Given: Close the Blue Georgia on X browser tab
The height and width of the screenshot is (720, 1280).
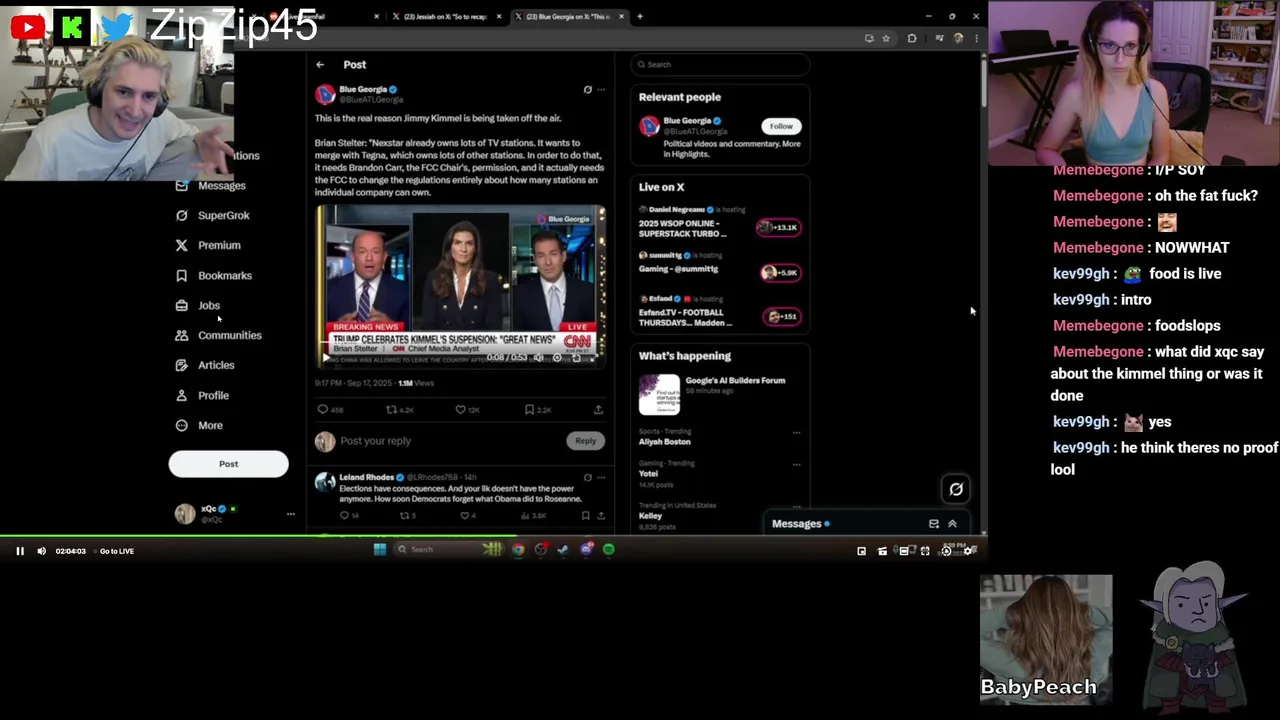Looking at the screenshot, I should pyautogui.click(x=621, y=17).
